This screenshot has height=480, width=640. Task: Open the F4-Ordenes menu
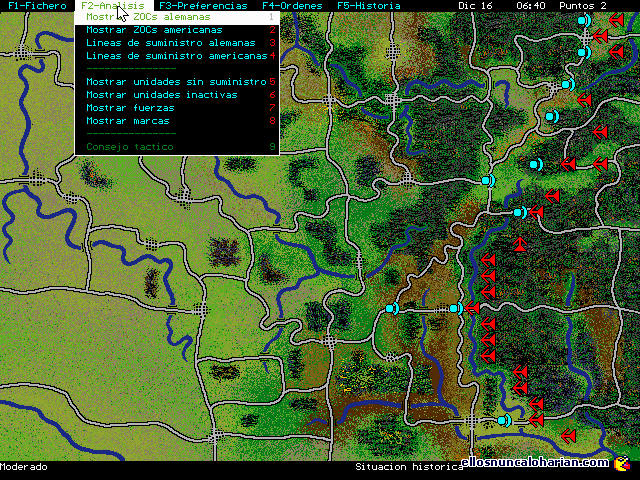click(x=292, y=6)
